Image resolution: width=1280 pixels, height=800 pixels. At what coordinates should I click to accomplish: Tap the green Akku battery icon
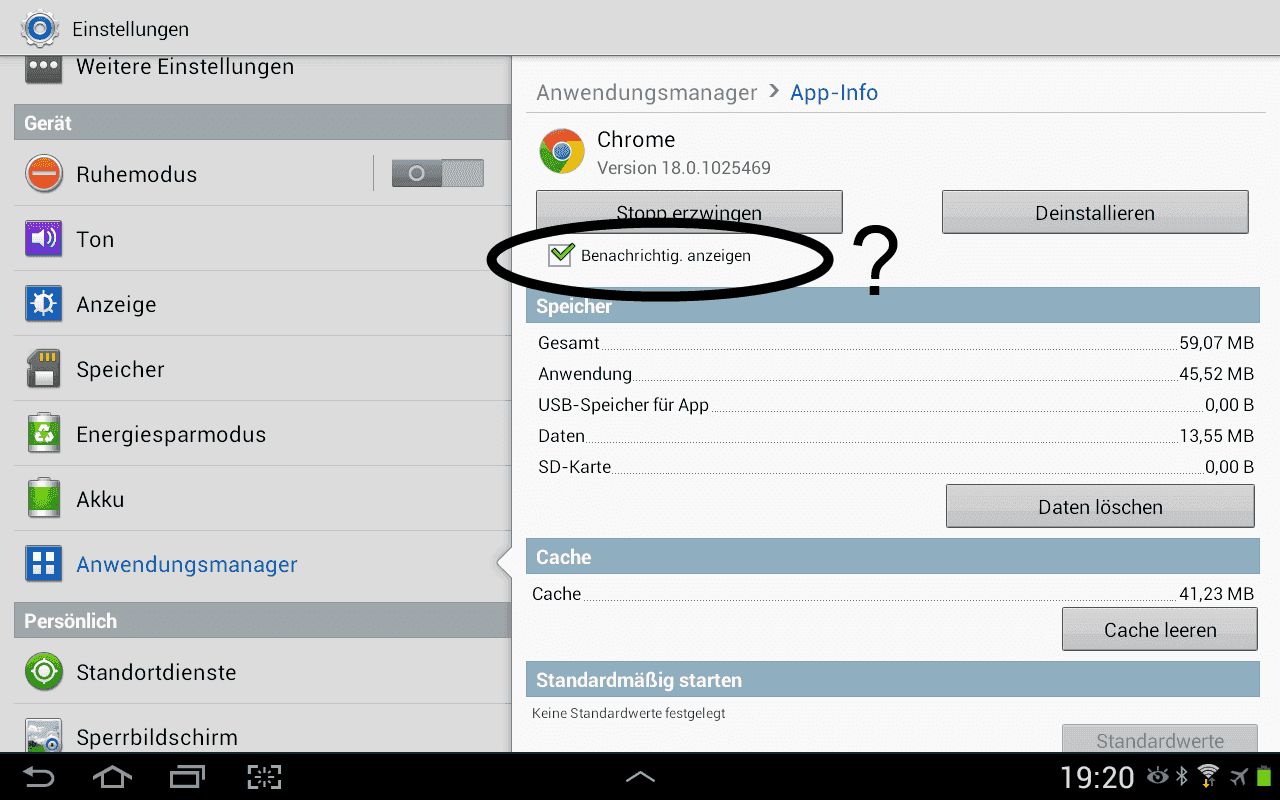[x=44, y=499]
